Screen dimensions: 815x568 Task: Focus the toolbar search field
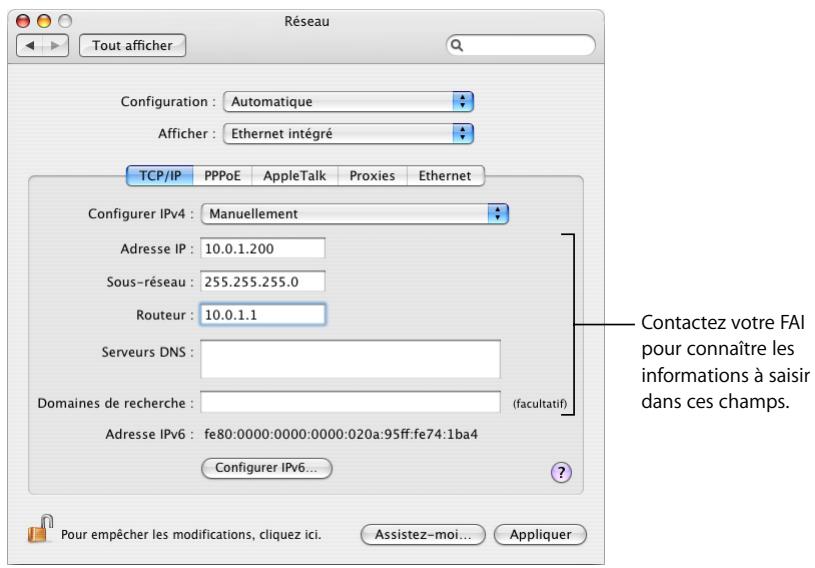tap(521, 45)
